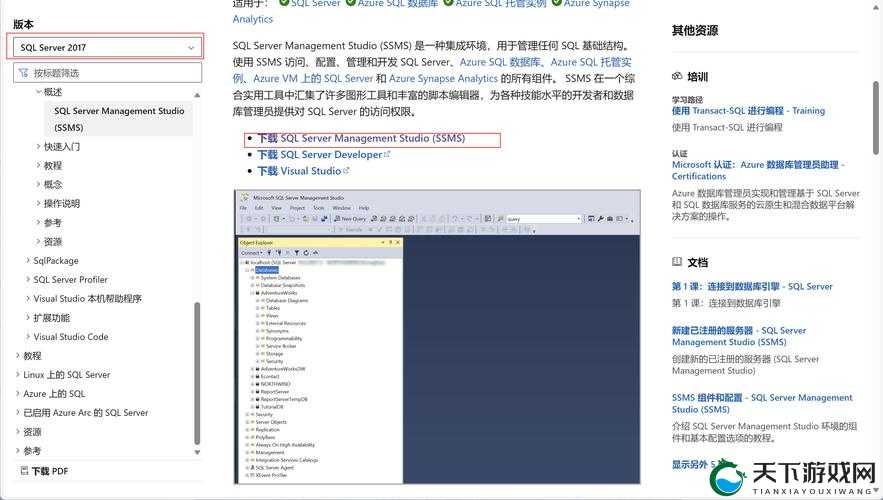Expand the top-level 参考 node

coord(17,450)
